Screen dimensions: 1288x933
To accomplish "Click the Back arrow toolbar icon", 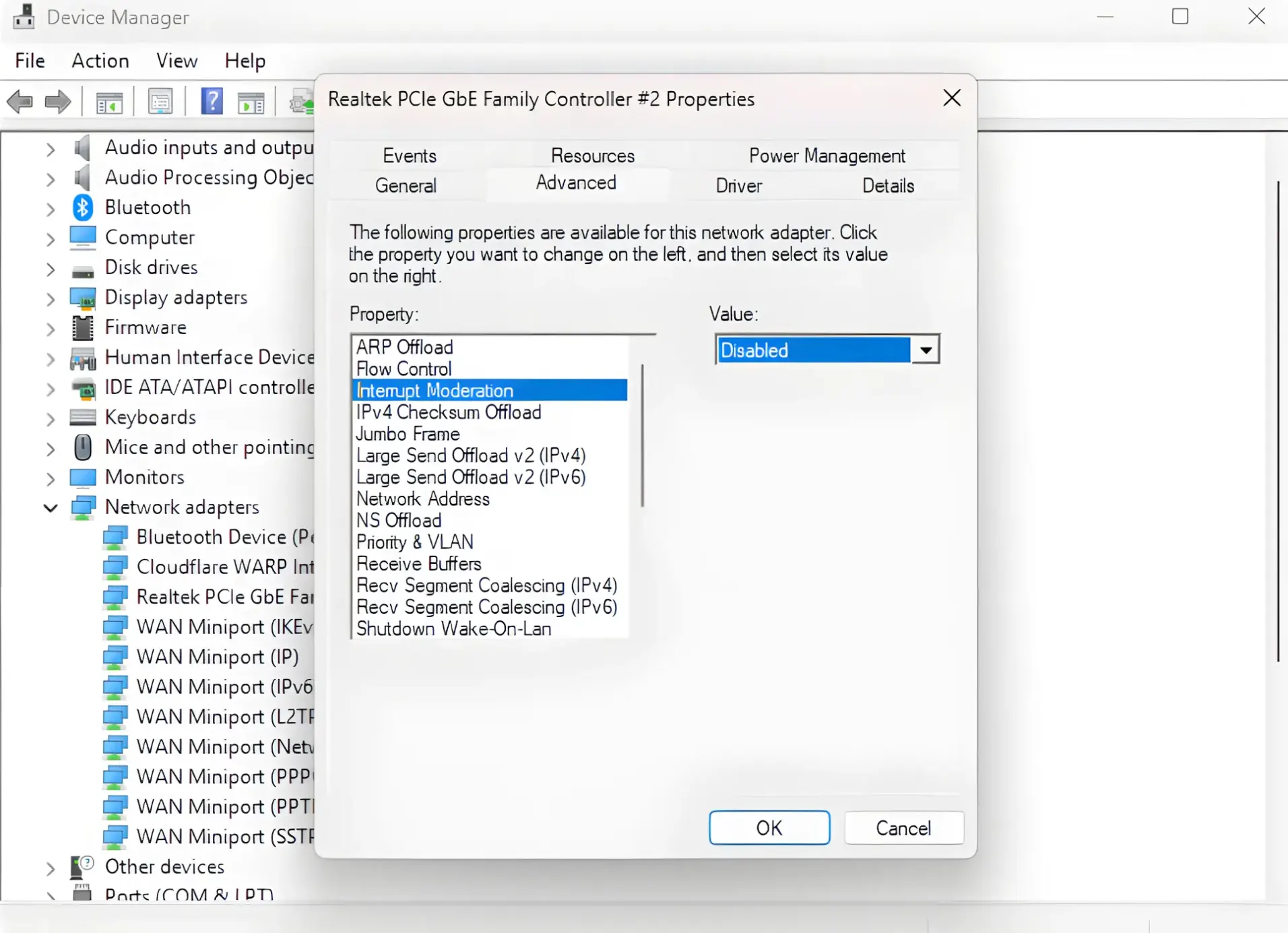I will pyautogui.click(x=20, y=102).
